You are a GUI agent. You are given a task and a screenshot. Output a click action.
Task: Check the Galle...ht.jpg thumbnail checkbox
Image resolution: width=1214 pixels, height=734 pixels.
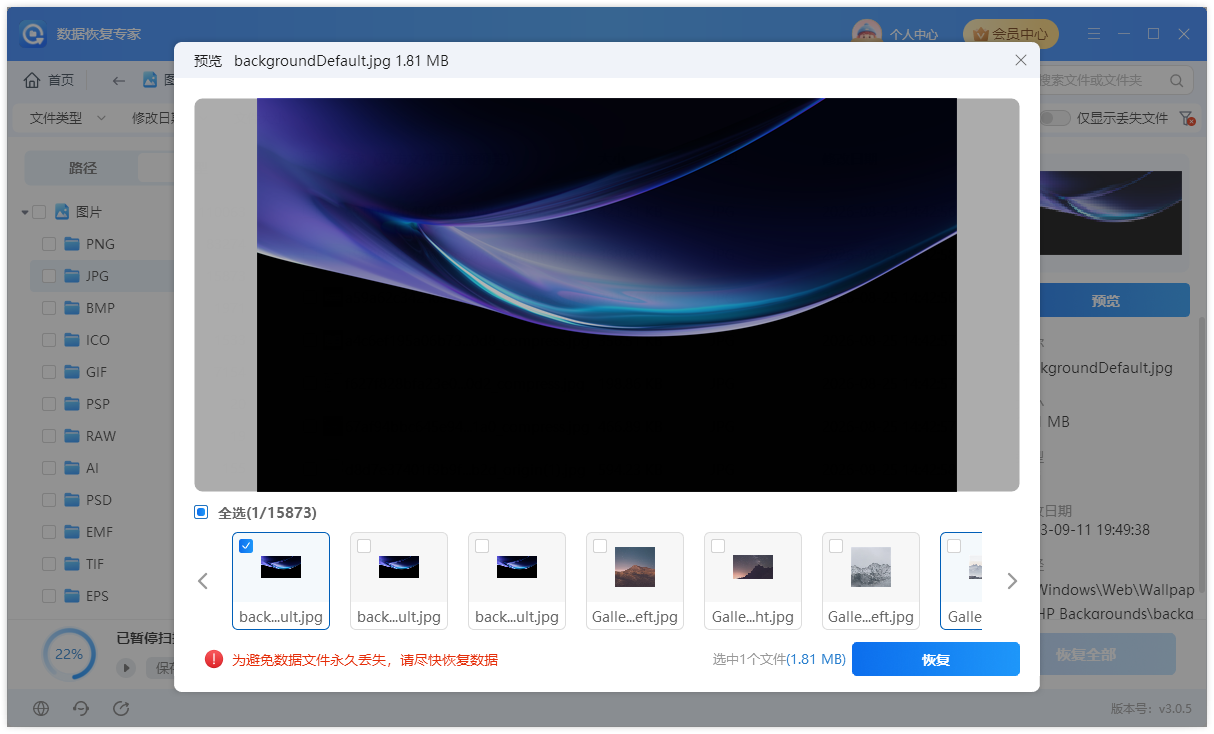click(718, 546)
